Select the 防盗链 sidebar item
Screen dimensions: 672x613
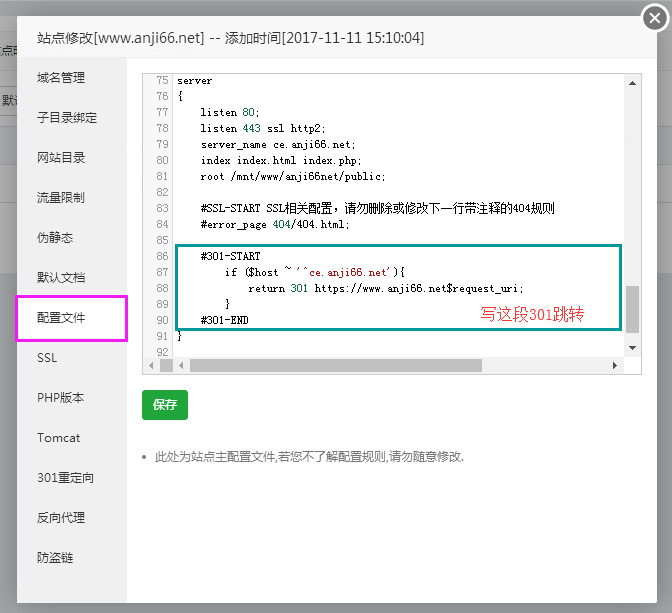[x=55, y=558]
